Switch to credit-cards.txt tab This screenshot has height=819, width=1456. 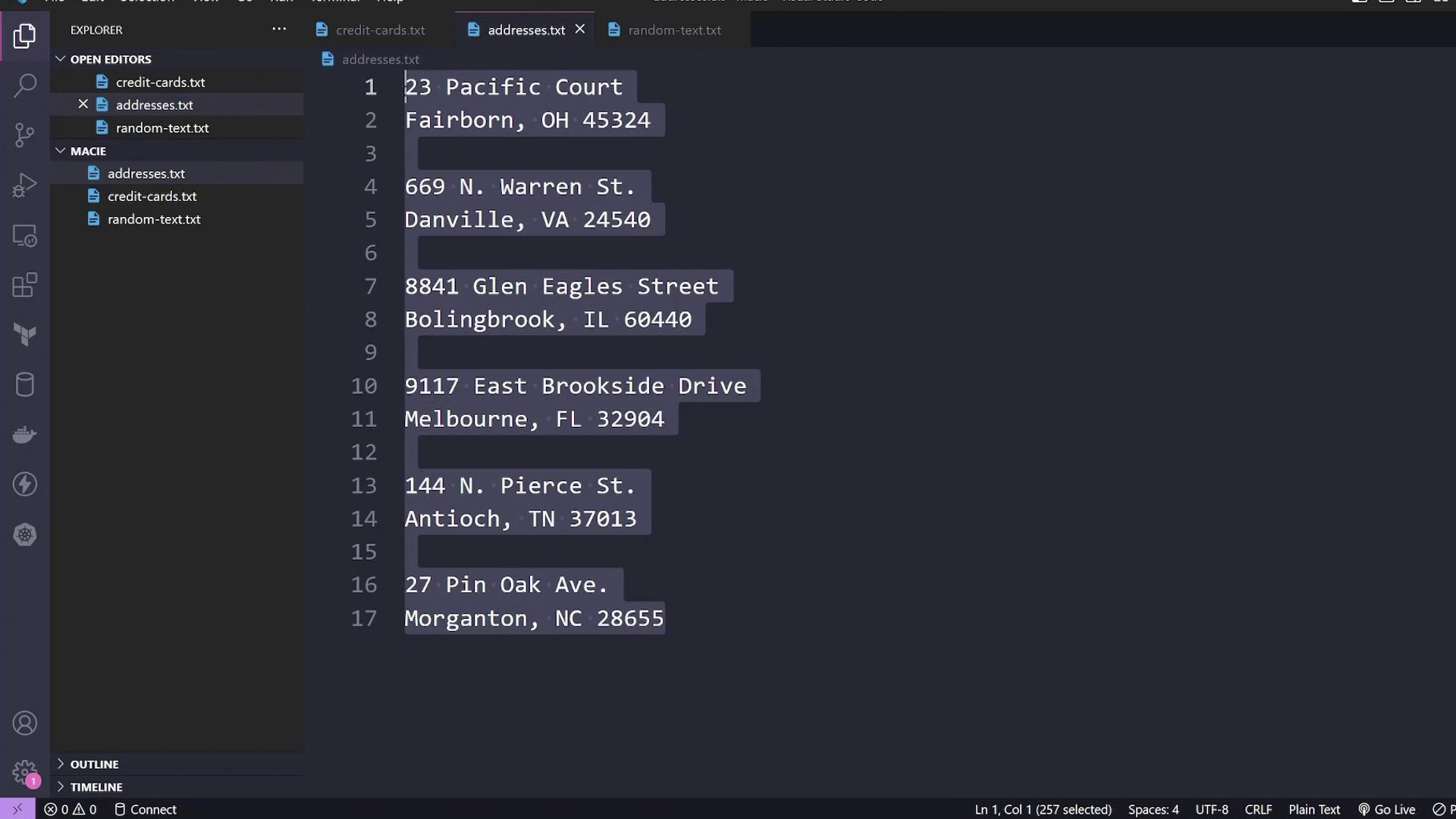point(380,30)
